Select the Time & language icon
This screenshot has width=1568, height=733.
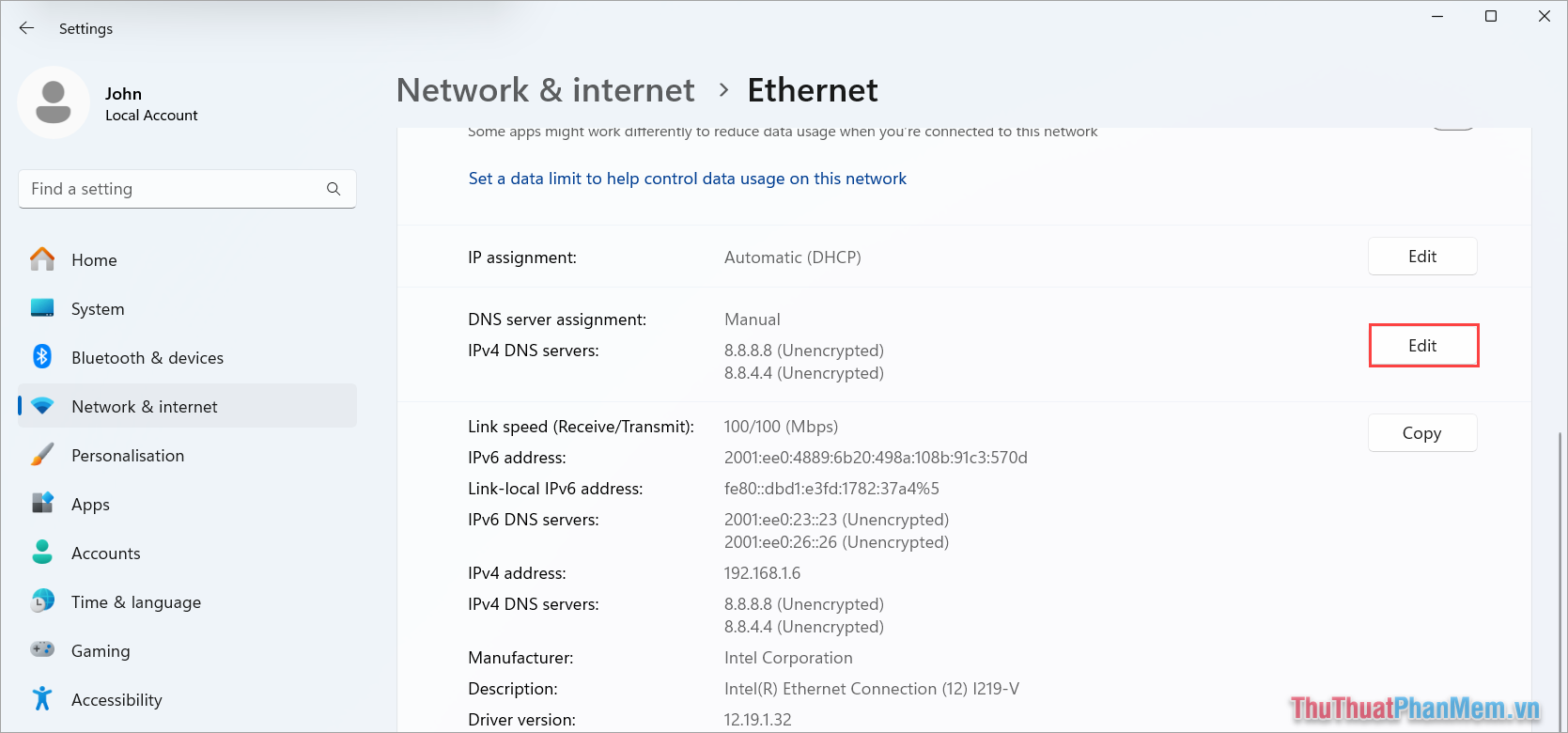(x=42, y=601)
